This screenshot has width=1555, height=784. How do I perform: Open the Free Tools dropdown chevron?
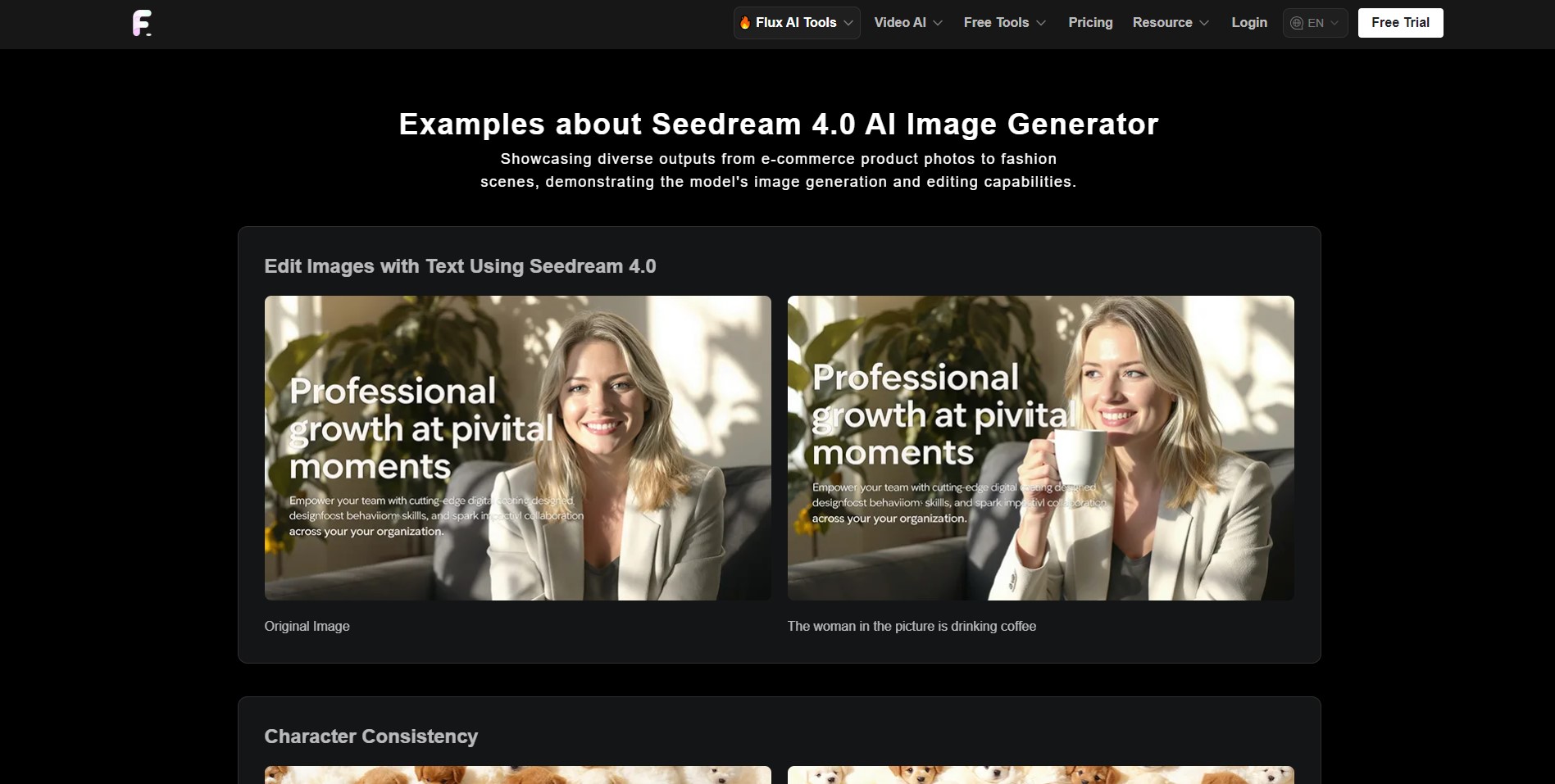[x=1041, y=23]
